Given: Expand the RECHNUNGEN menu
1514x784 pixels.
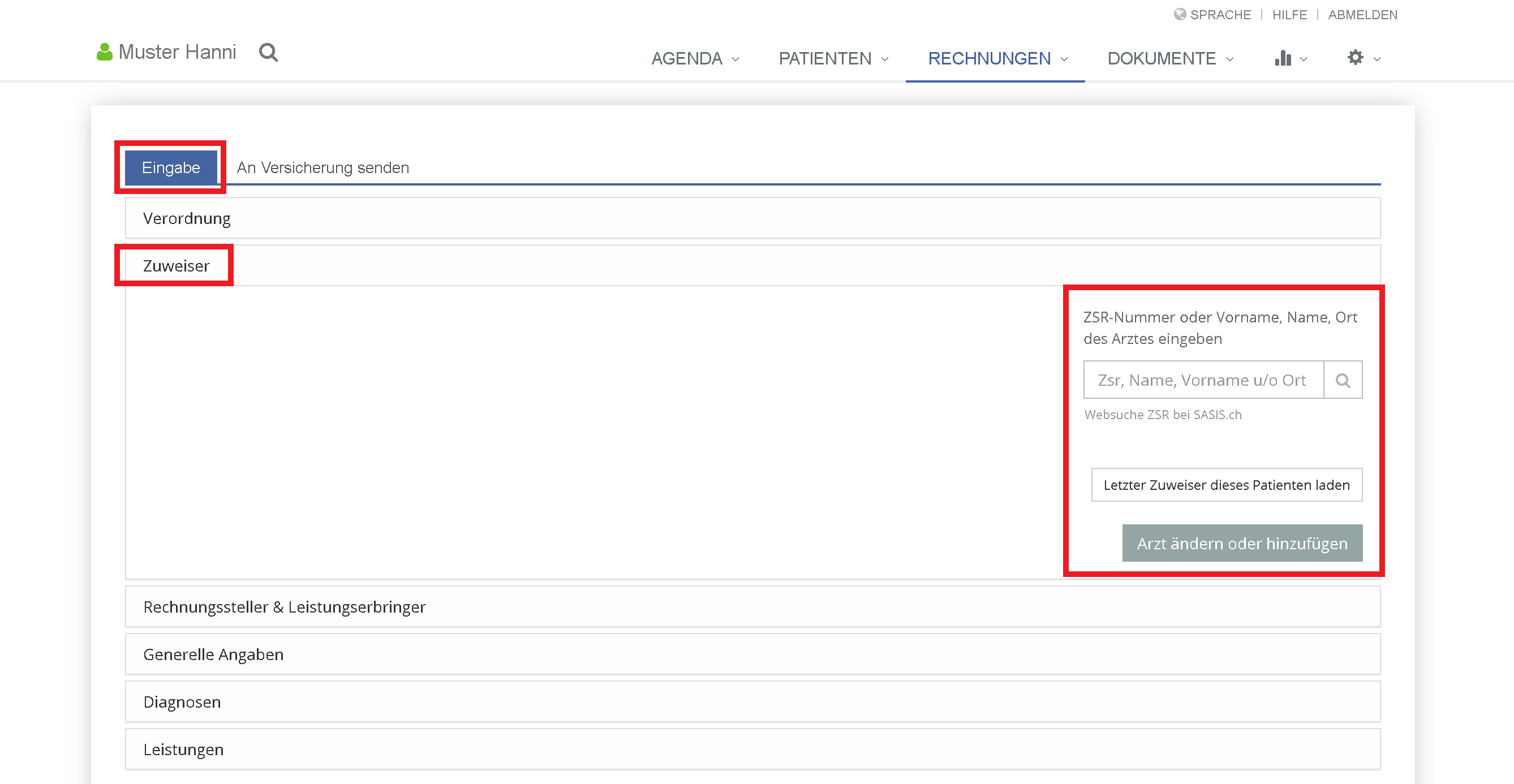Looking at the screenshot, I should pos(998,58).
